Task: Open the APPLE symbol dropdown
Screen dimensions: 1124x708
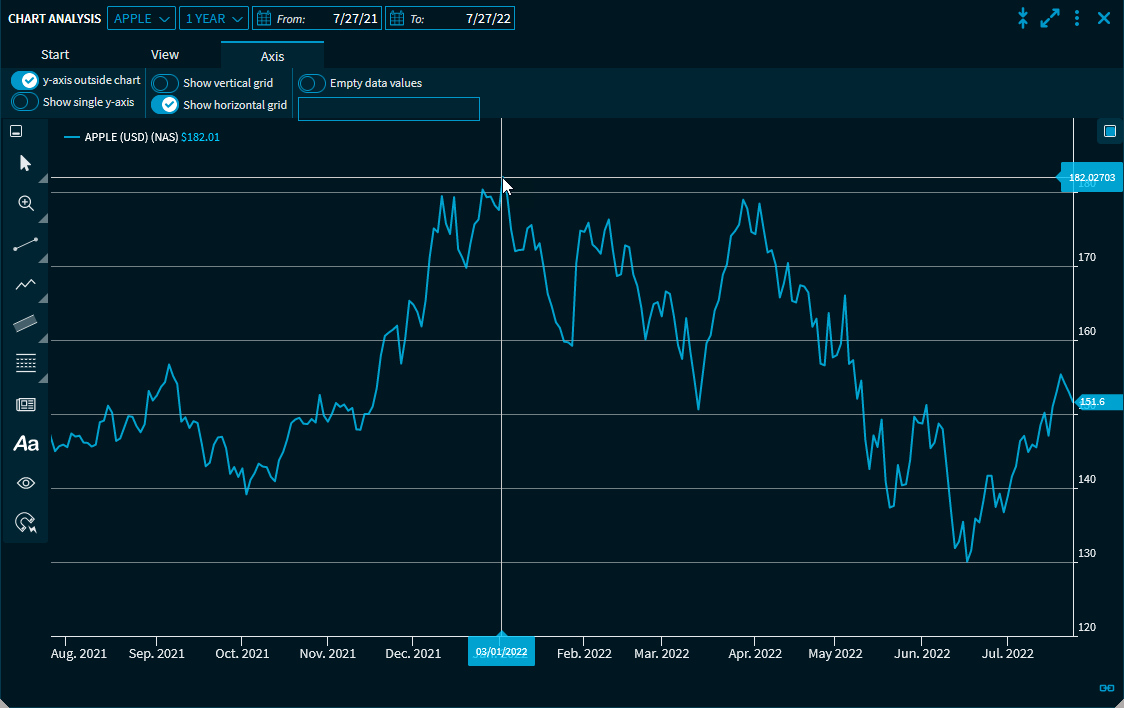Action: tap(141, 18)
